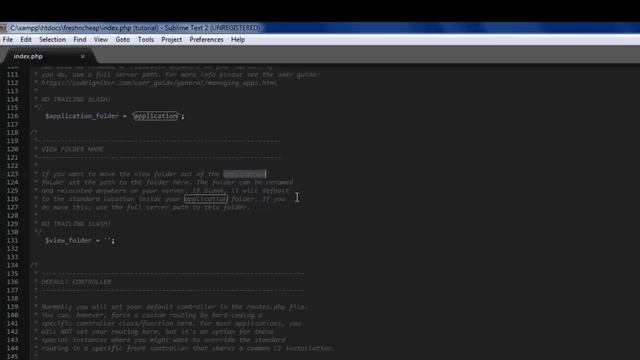The height and width of the screenshot is (360, 640).
Task: Click the codeigniter.com URL on line 112
Action: pos(159,83)
